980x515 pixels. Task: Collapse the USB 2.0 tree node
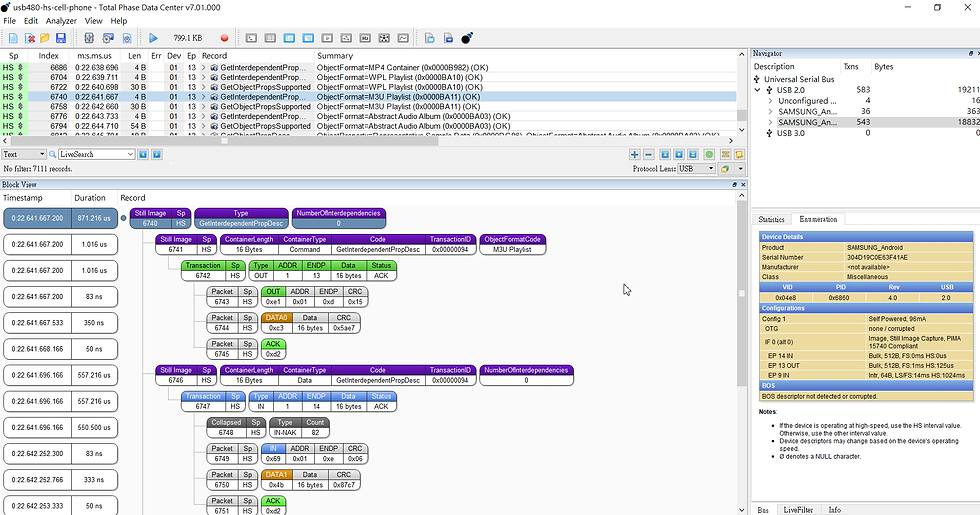pos(758,90)
